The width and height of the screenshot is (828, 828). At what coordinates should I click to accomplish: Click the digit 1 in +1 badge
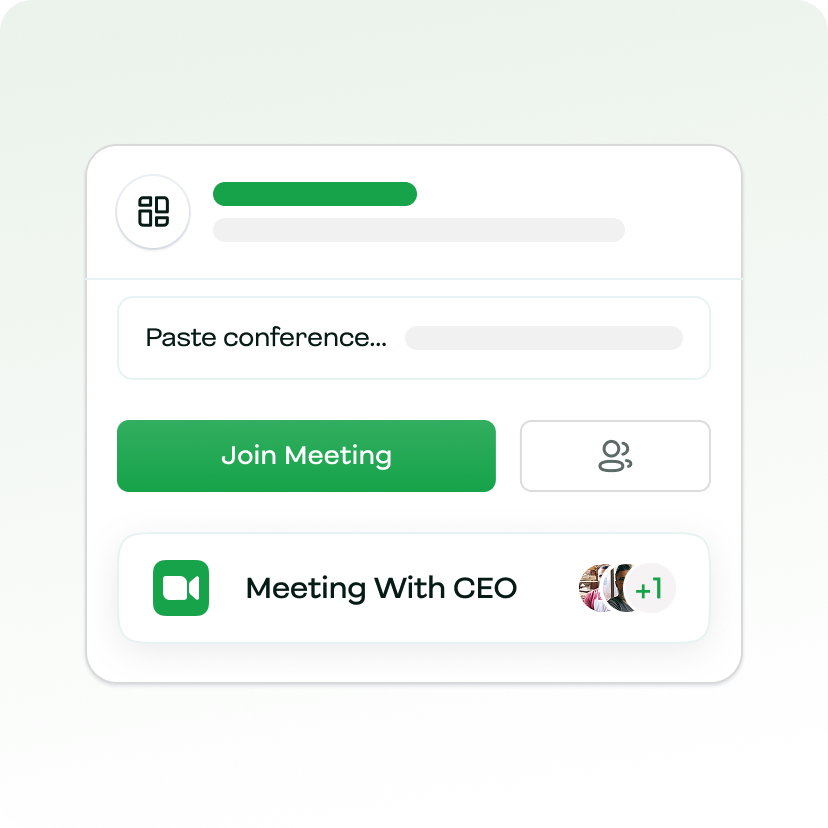coord(657,588)
